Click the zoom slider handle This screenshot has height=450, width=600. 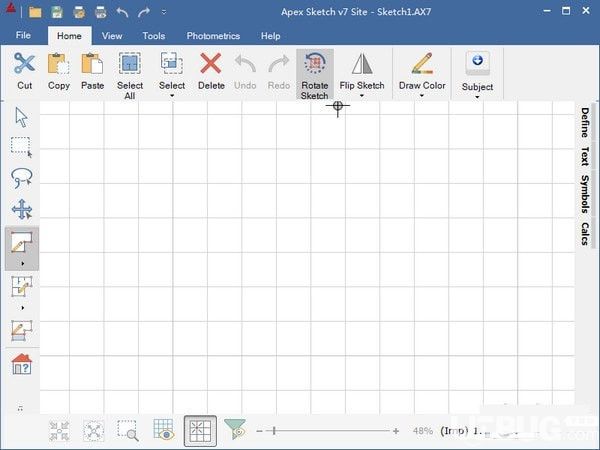(x=274, y=431)
